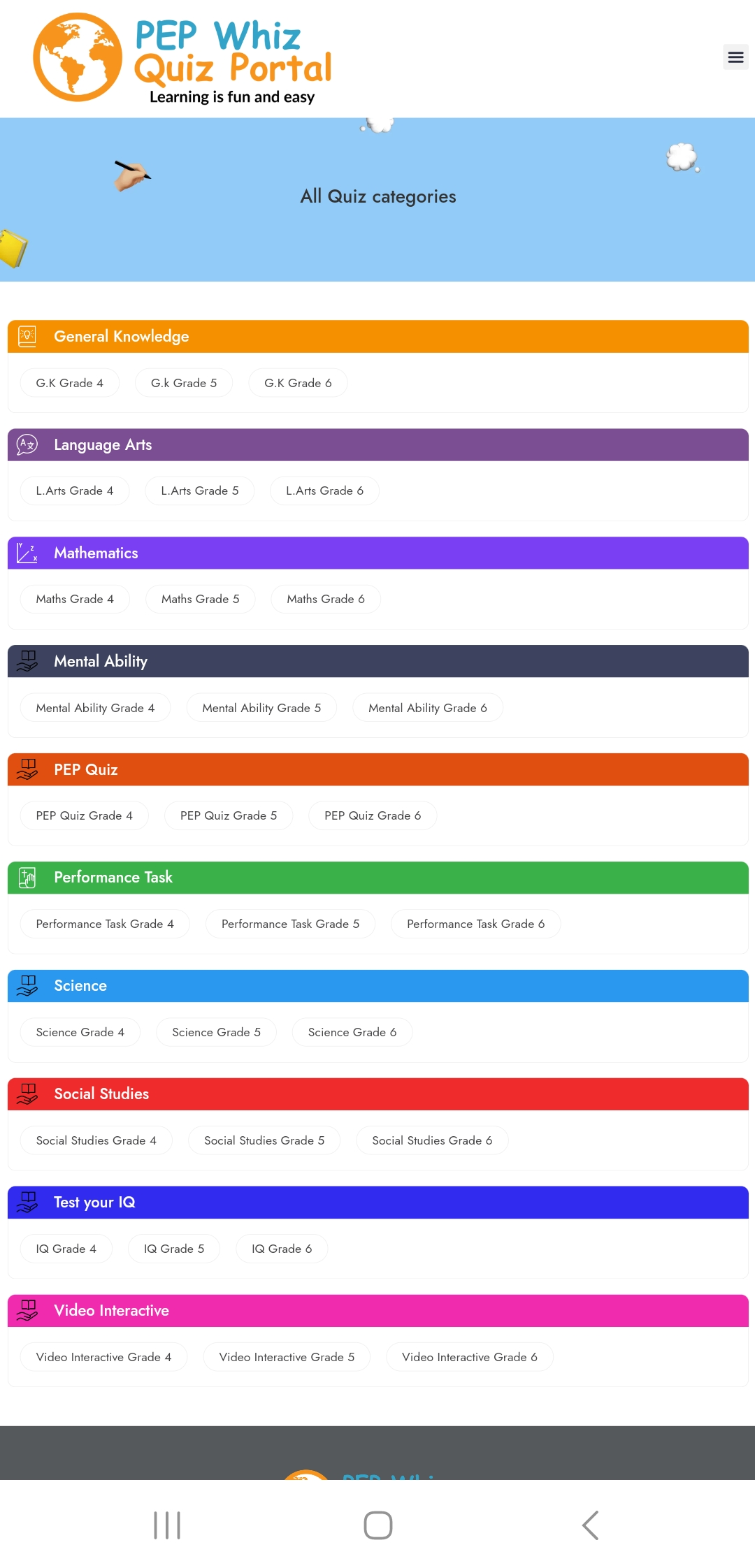Click the General Knowledge lightbulb book icon

pyautogui.click(x=27, y=336)
